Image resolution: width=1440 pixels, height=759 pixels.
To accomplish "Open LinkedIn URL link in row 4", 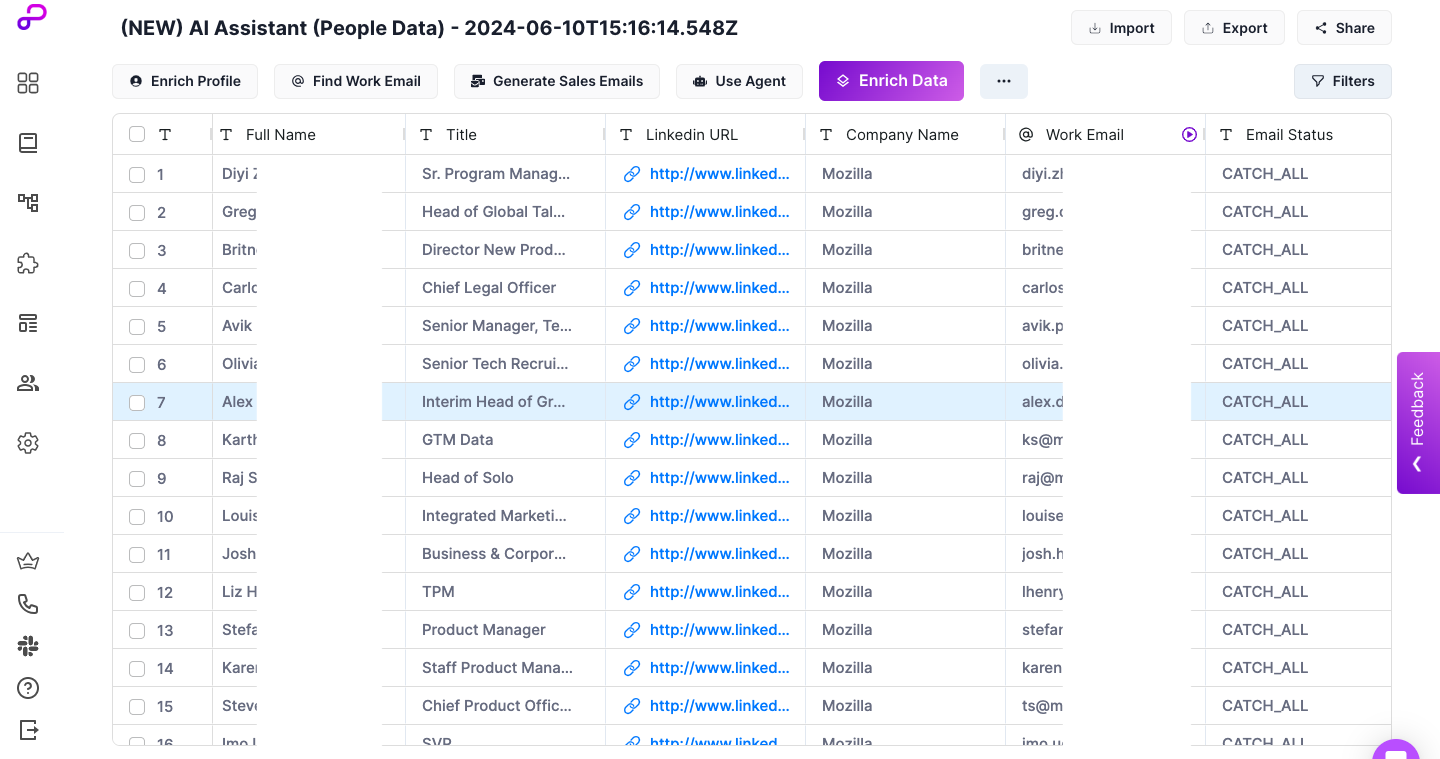I will [x=718, y=288].
